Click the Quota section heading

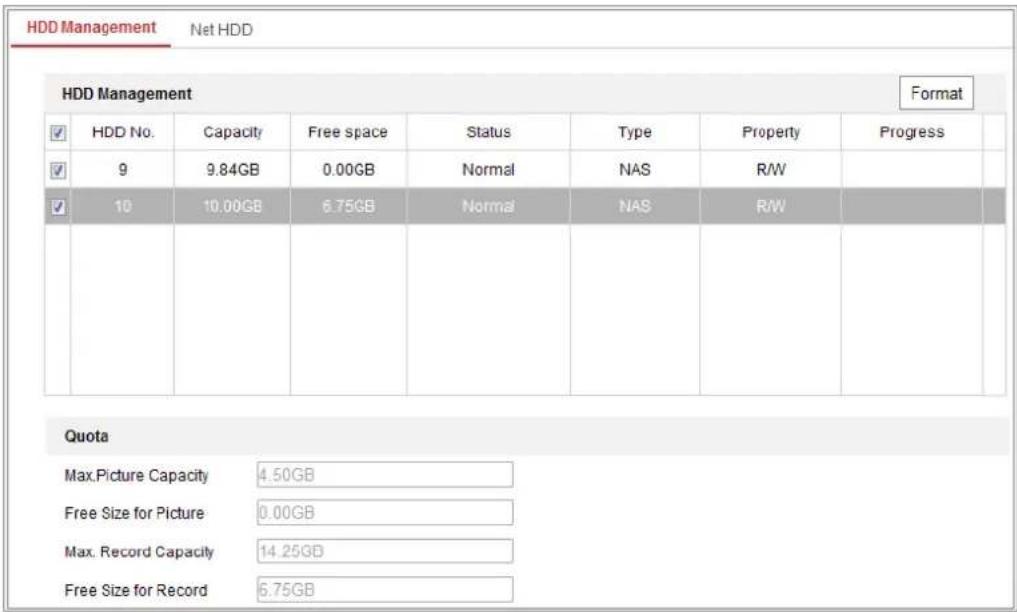pos(86,436)
